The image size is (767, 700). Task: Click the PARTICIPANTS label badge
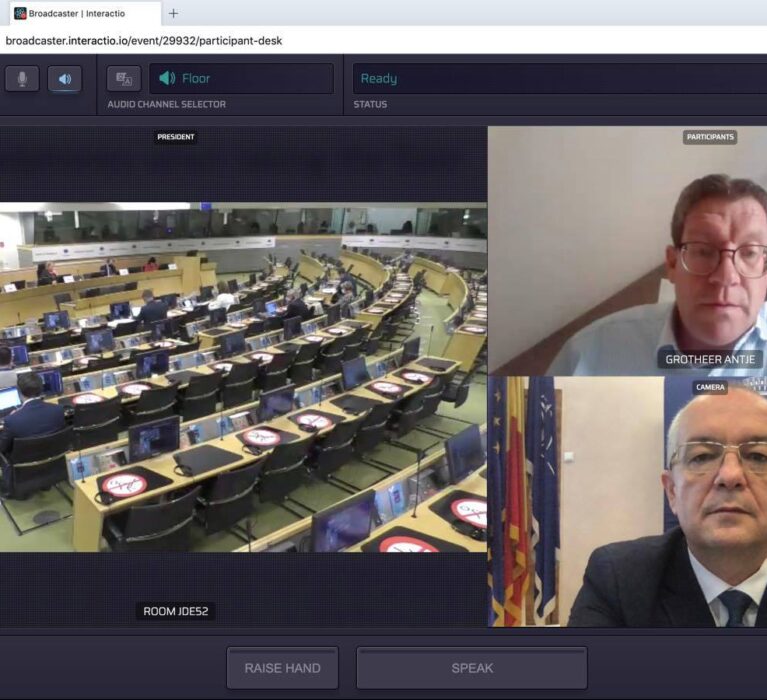click(x=710, y=137)
